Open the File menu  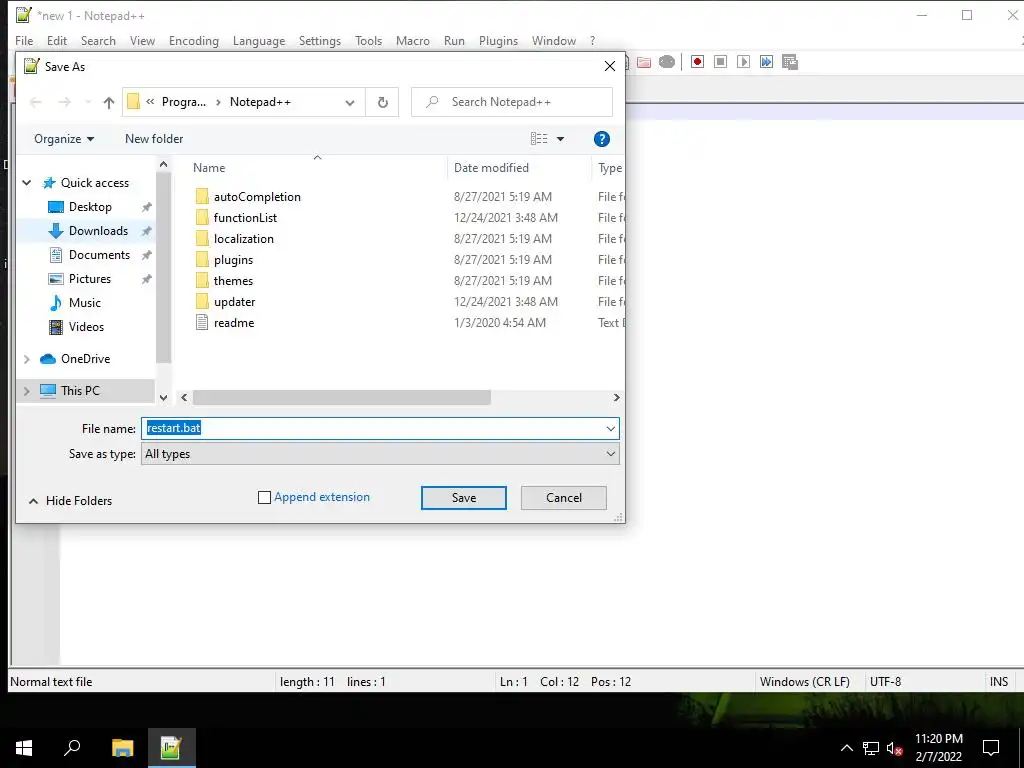24,40
